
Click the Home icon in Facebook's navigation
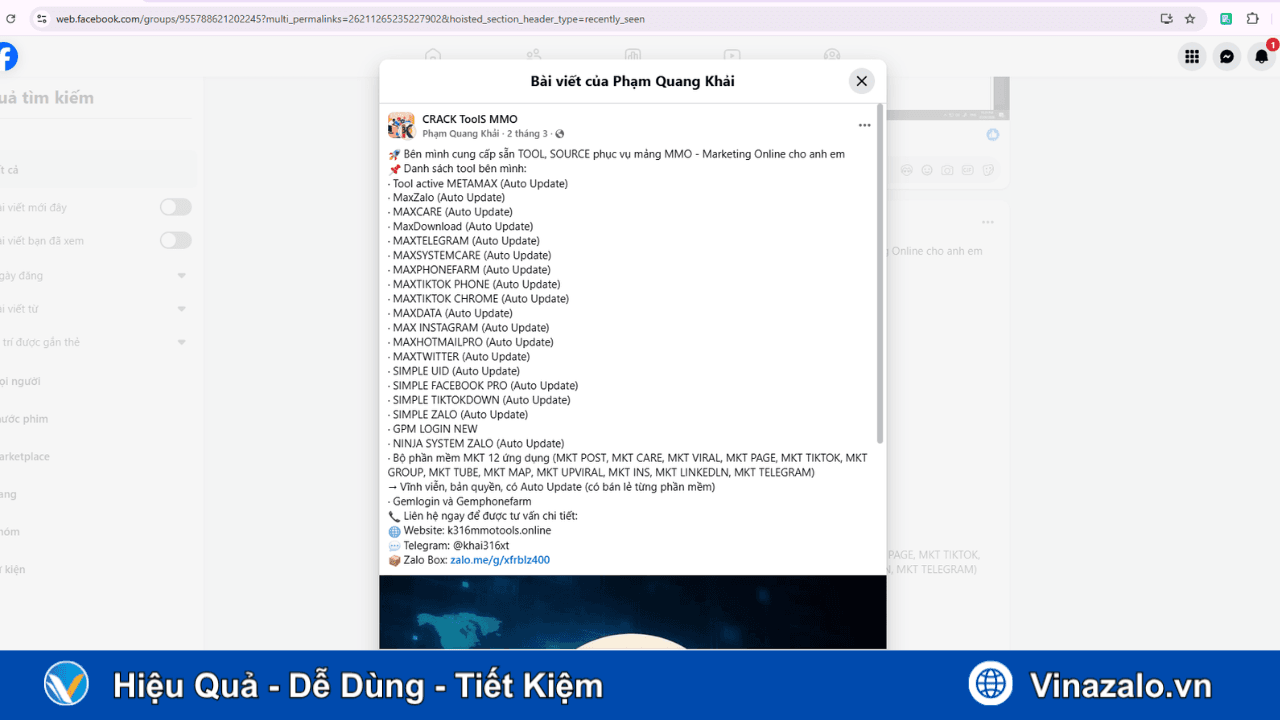[433, 57]
